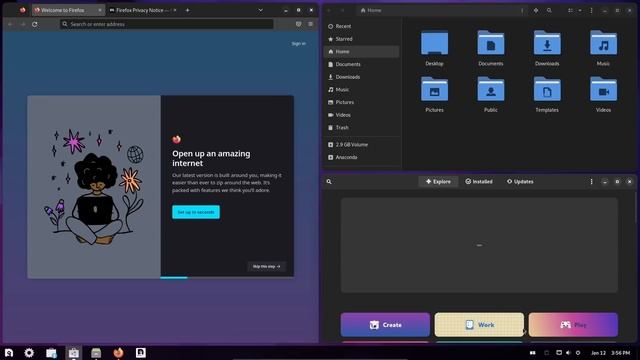Open the Work category in Software
640x360 pixels.
pyautogui.click(x=479, y=325)
